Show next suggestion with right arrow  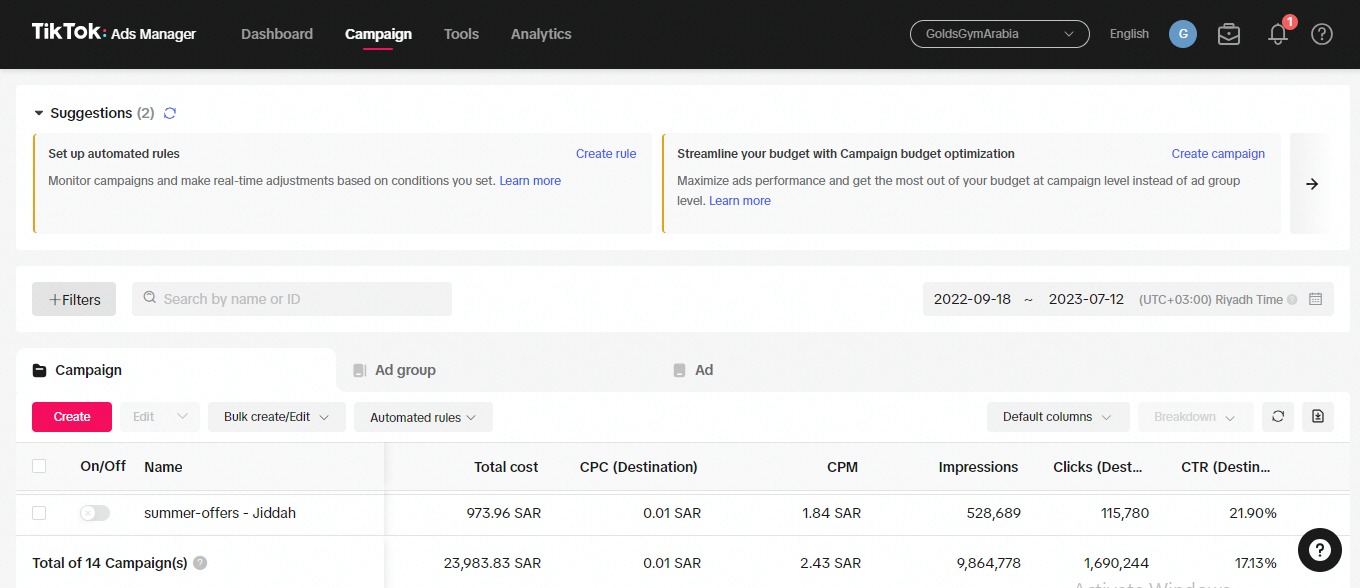coord(1313,184)
